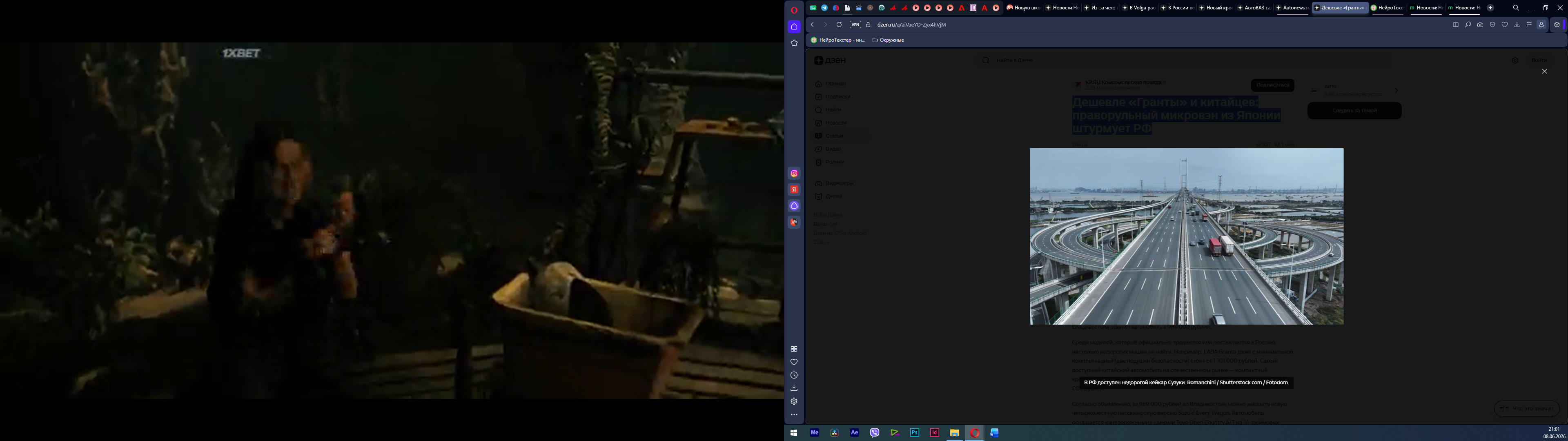Open workspaces grid icon in sidebar
The height and width of the screenshot is (441, 1568).
click(794, 349)
